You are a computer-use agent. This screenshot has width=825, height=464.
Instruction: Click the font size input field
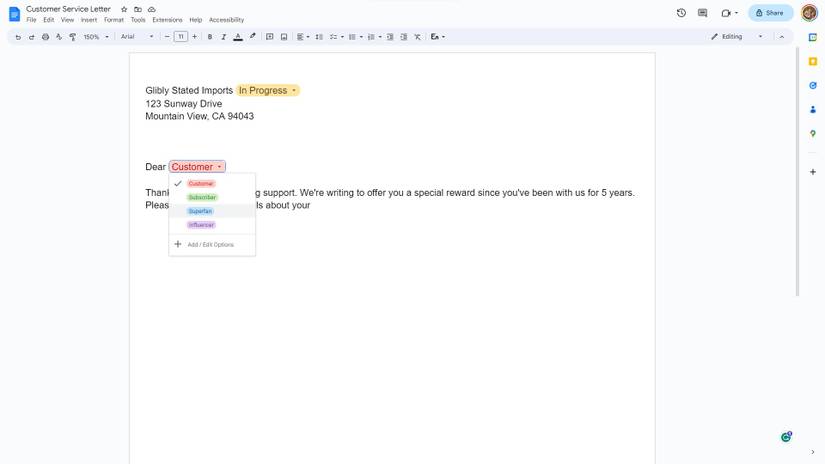(180, 37)
